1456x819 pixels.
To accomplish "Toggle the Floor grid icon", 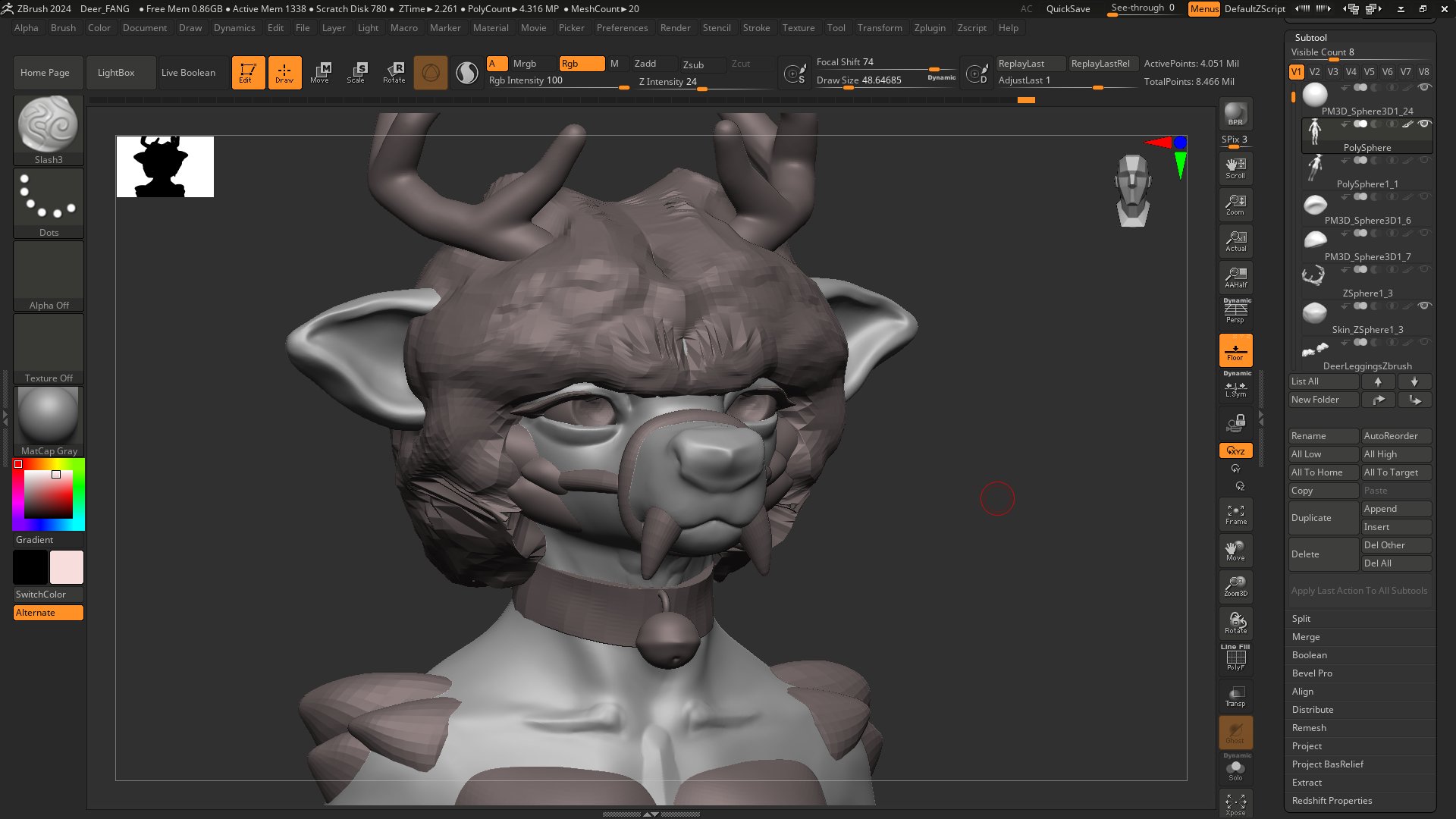I will pyautogui.click(x=1235, y=350).
